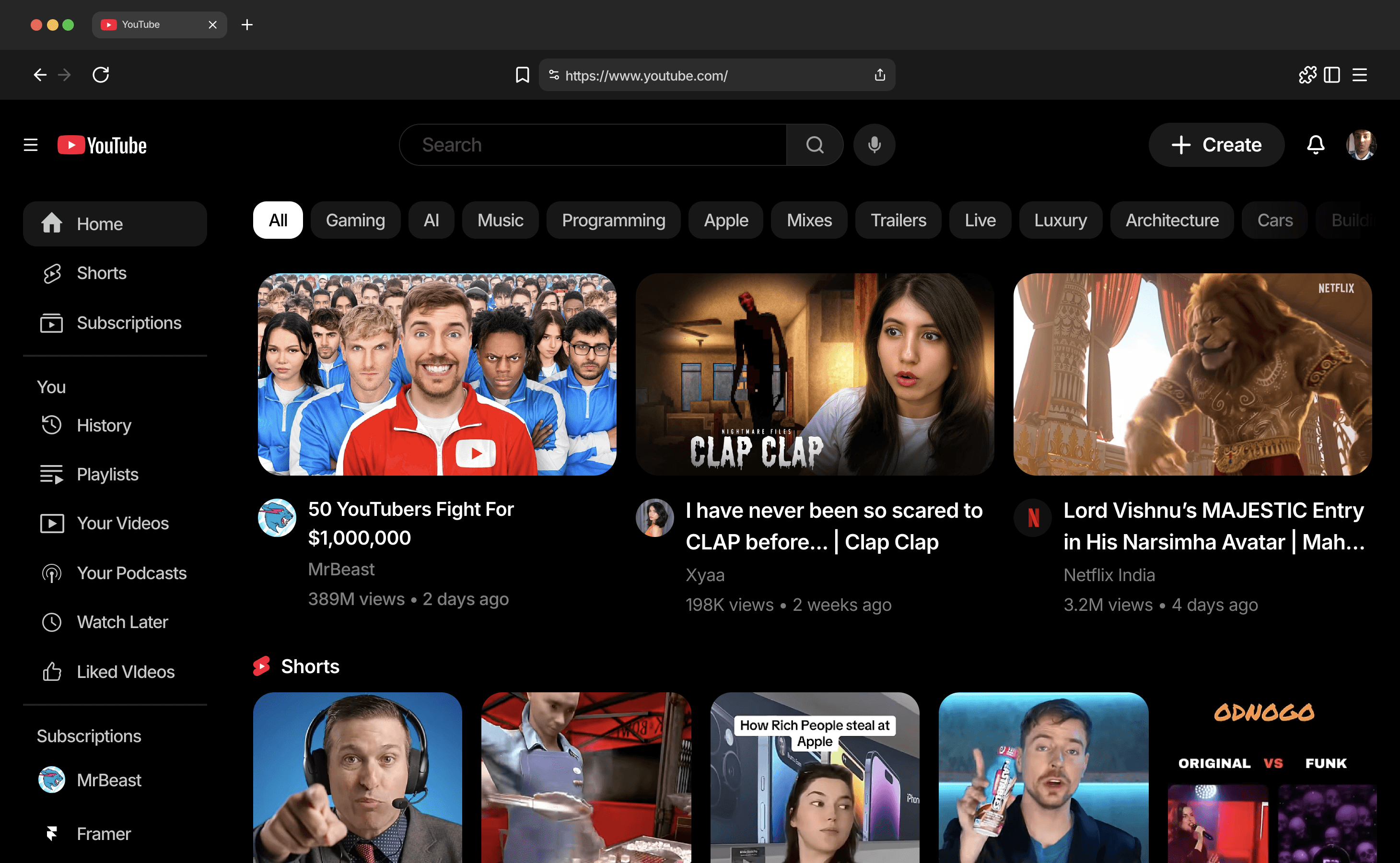1400x863 pixels.
Task: Open site settings icon in address bar
Action: click(x=554, y=75)
